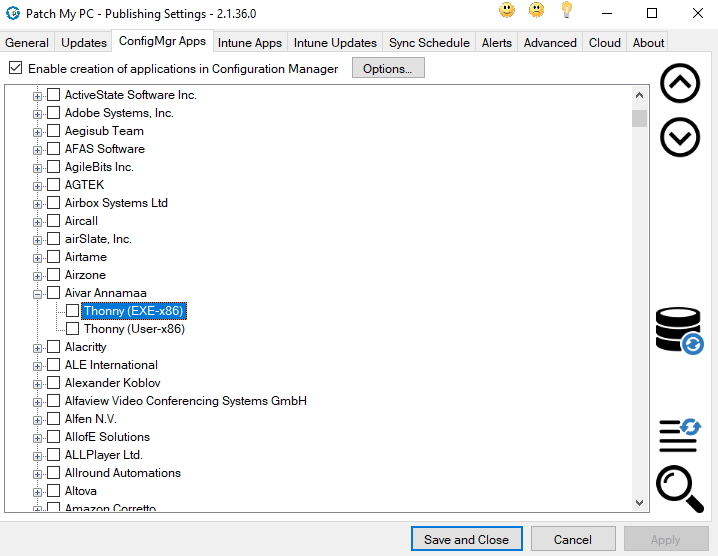The height and width of the screenshot is (556, 718).
Task: Click the database sync icon
Action: [679, 330]
